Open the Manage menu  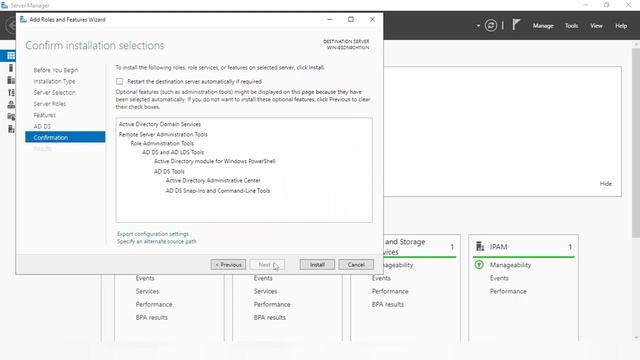pos(543,26)
